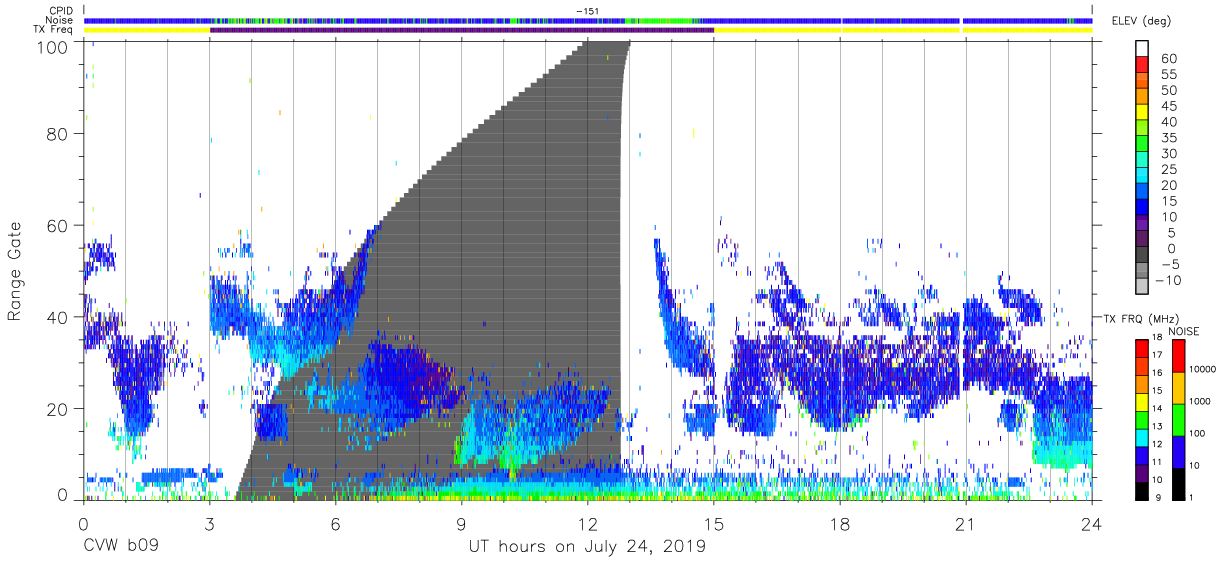Click the 3 hour tick label on the time axis
The height and width of the screenshot is (567, 1228).
pos(209,522)
